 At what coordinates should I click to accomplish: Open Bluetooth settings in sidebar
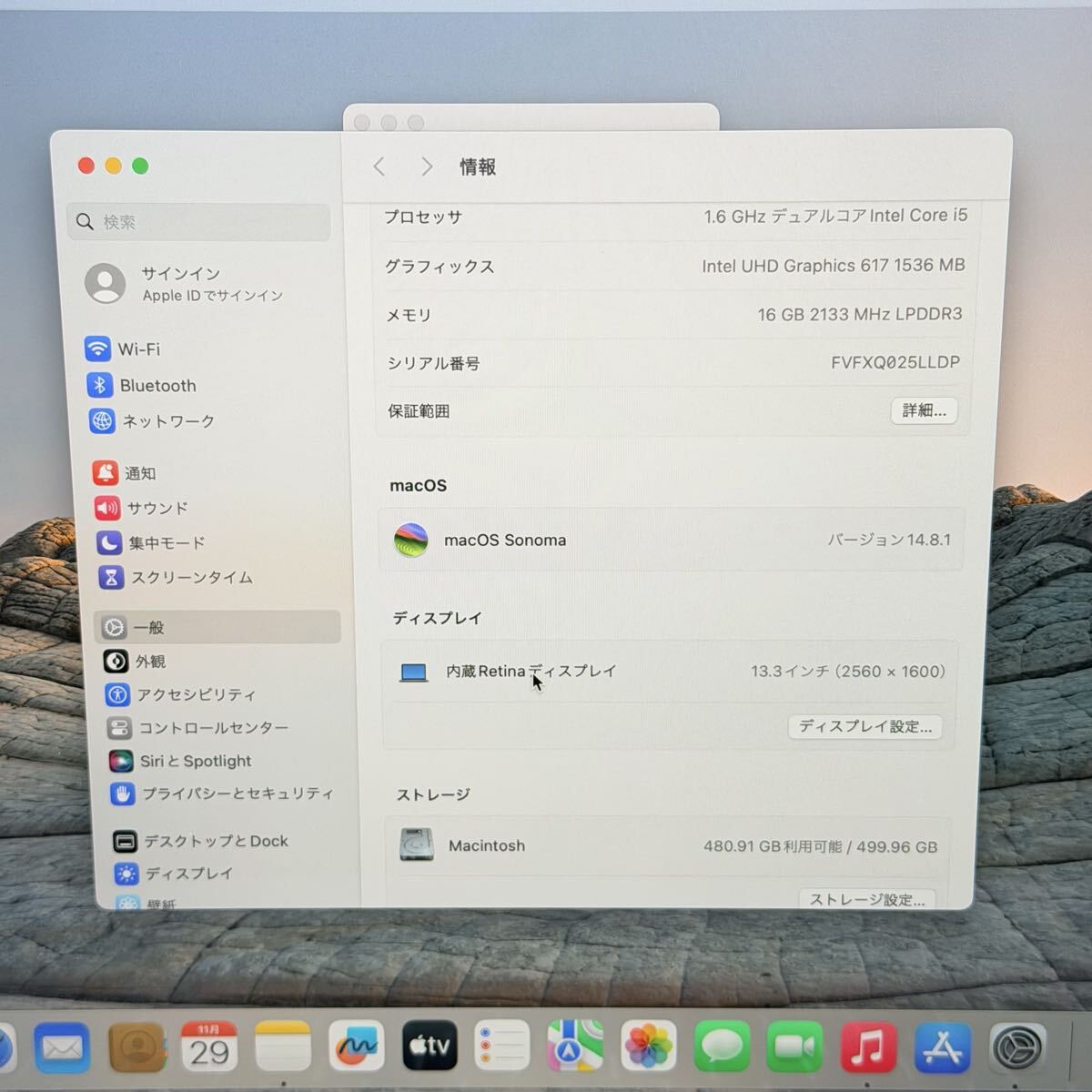click(143, 386)
